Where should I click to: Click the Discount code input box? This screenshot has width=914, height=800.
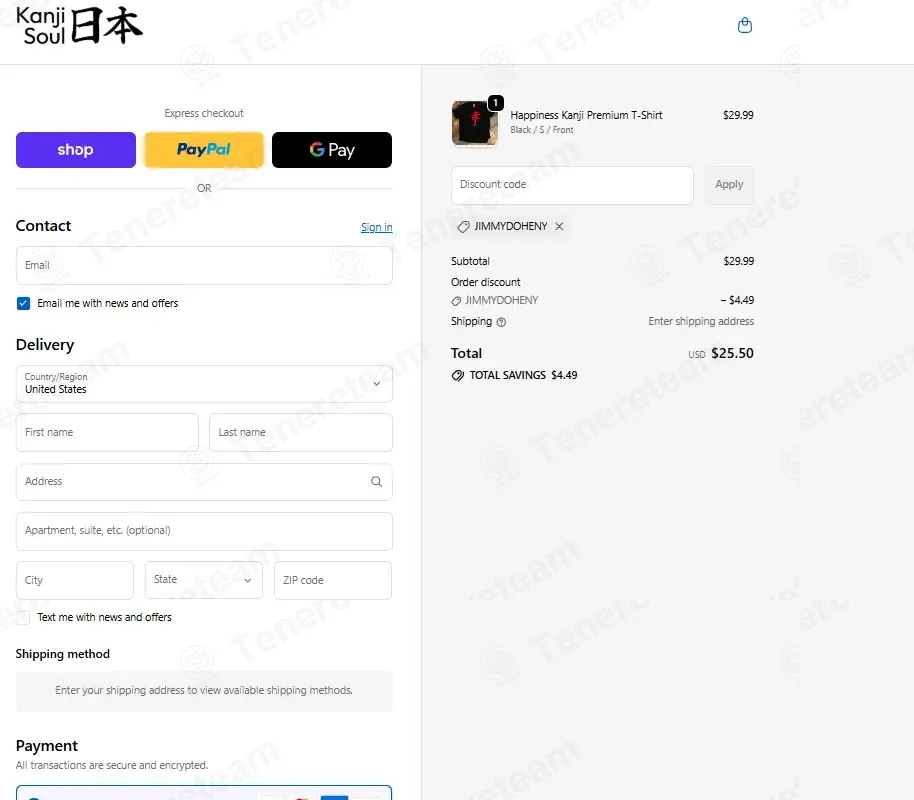pyautogui.click(x=572, y=185)
